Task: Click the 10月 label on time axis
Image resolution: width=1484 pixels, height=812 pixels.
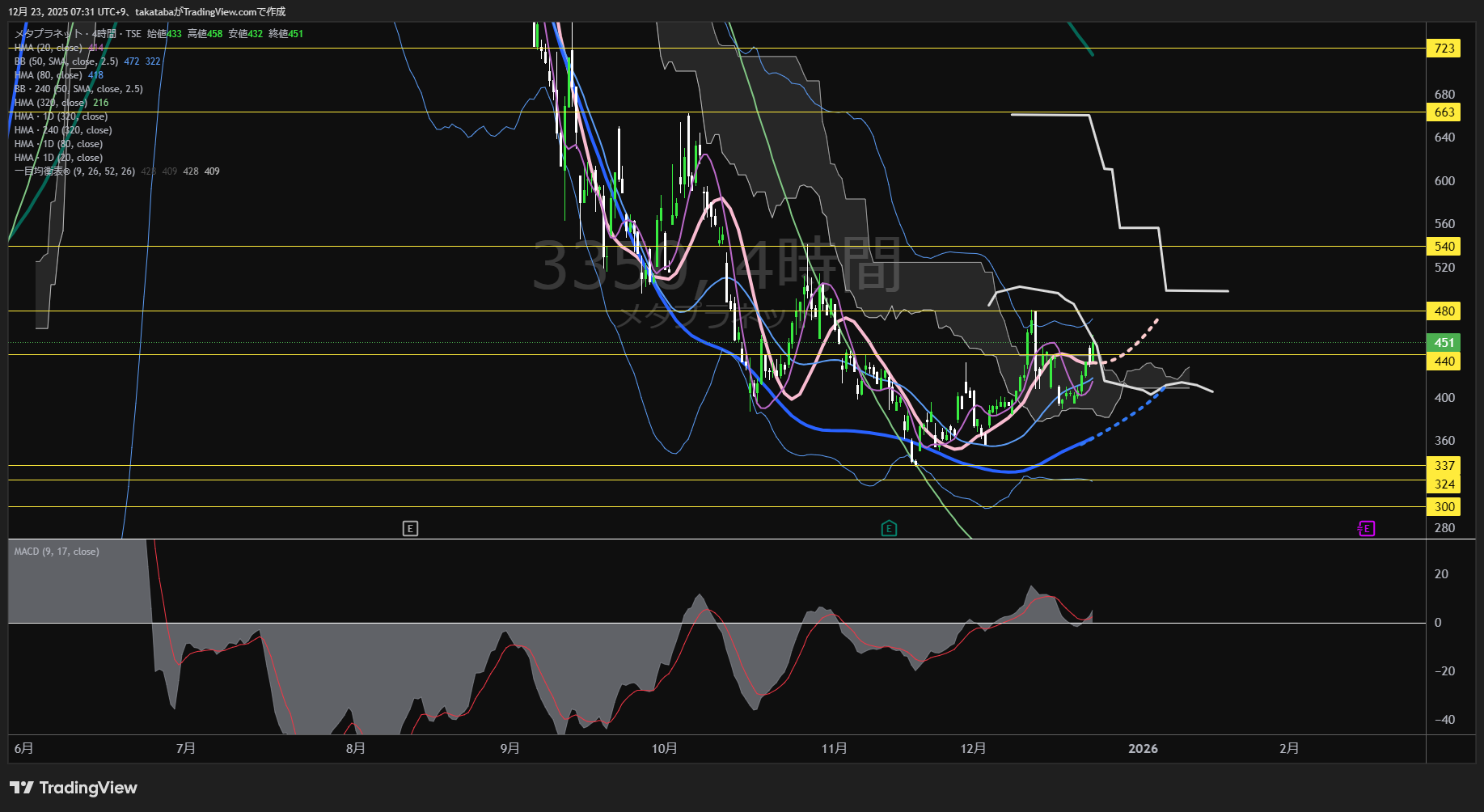Action: pyautogui.click(x=664, y=749)
